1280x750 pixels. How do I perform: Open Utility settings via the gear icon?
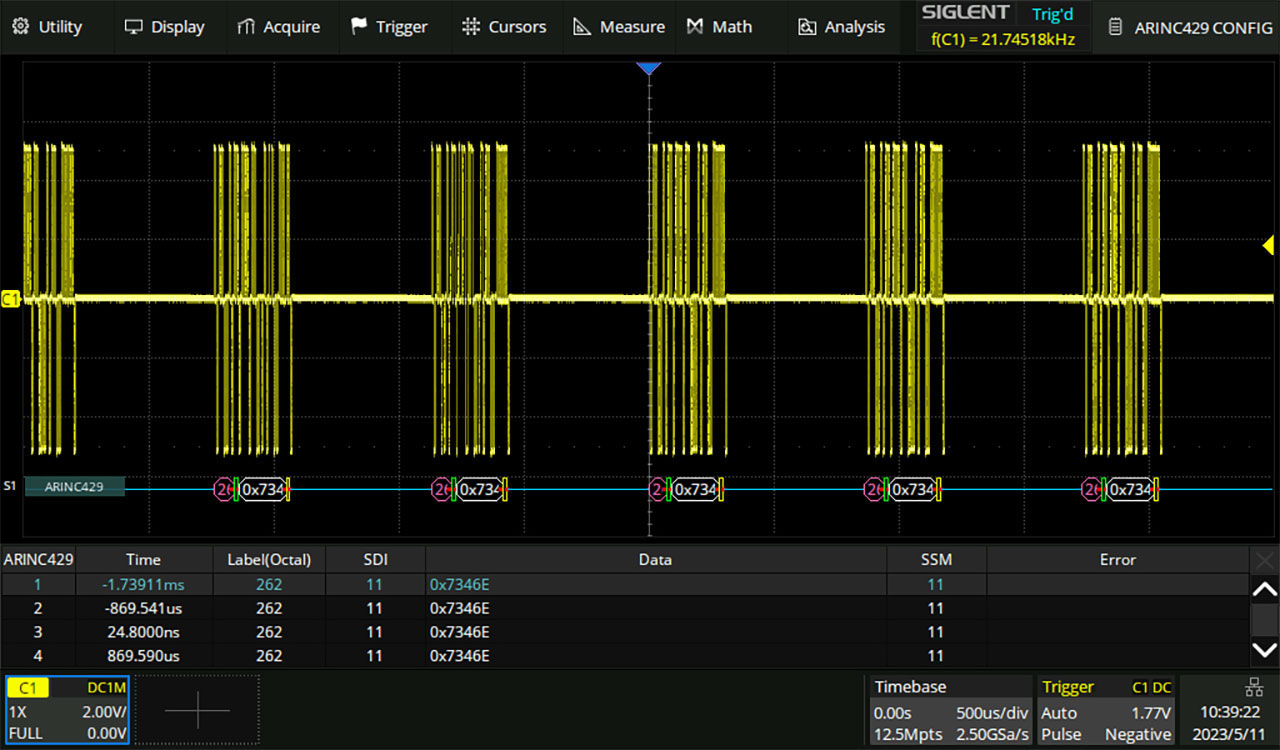22,27
